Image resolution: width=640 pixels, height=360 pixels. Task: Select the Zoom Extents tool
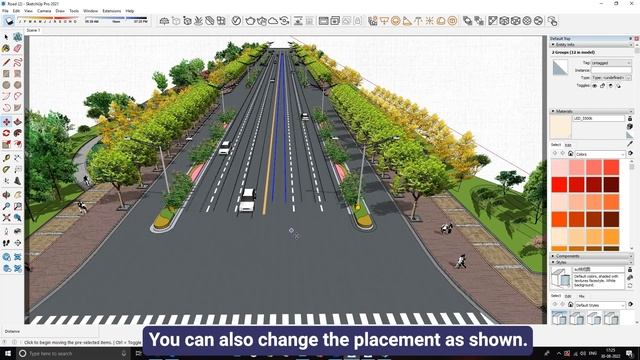6,218
